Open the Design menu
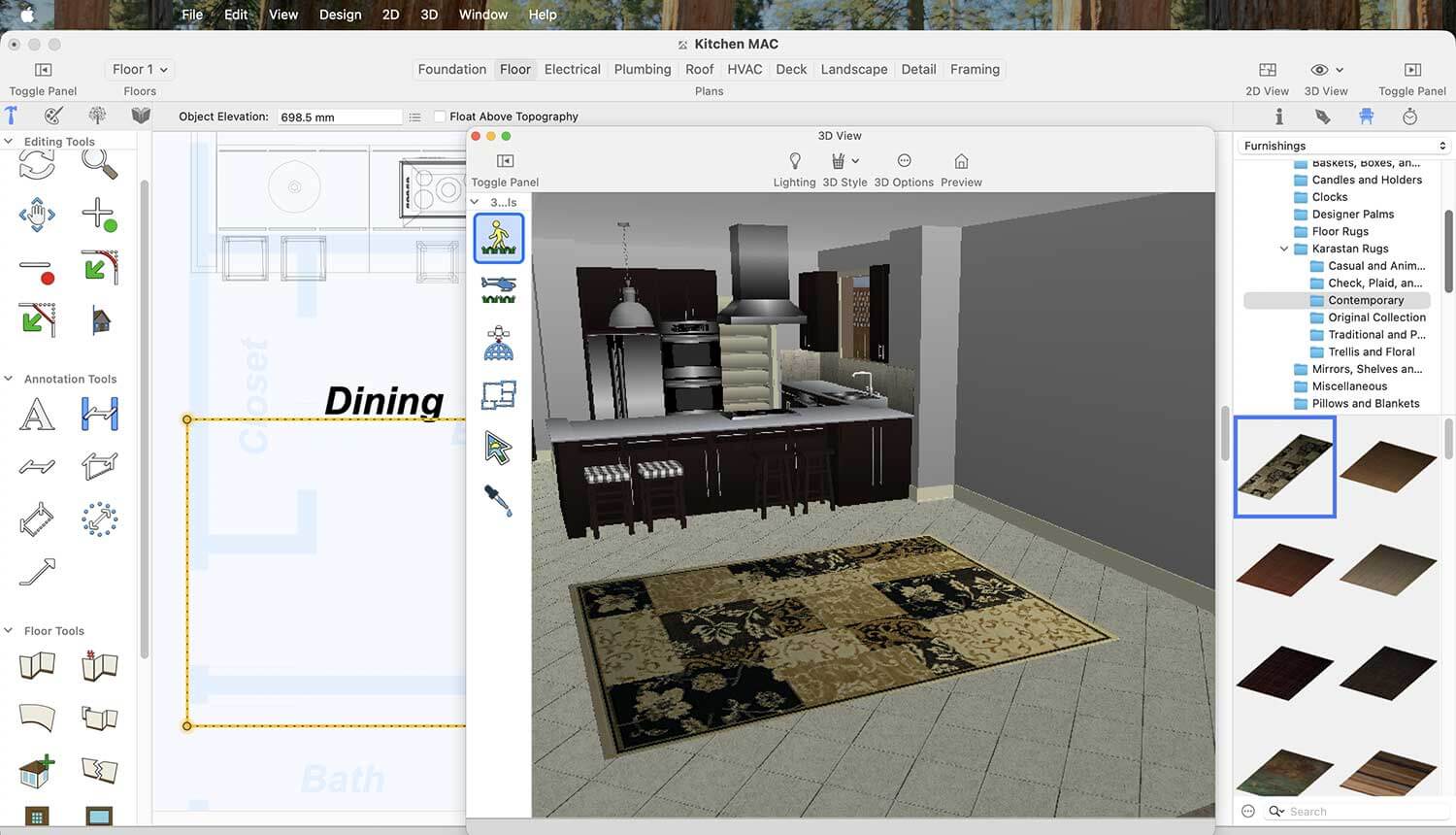The image size is (1456, 835). click(340, 15)
